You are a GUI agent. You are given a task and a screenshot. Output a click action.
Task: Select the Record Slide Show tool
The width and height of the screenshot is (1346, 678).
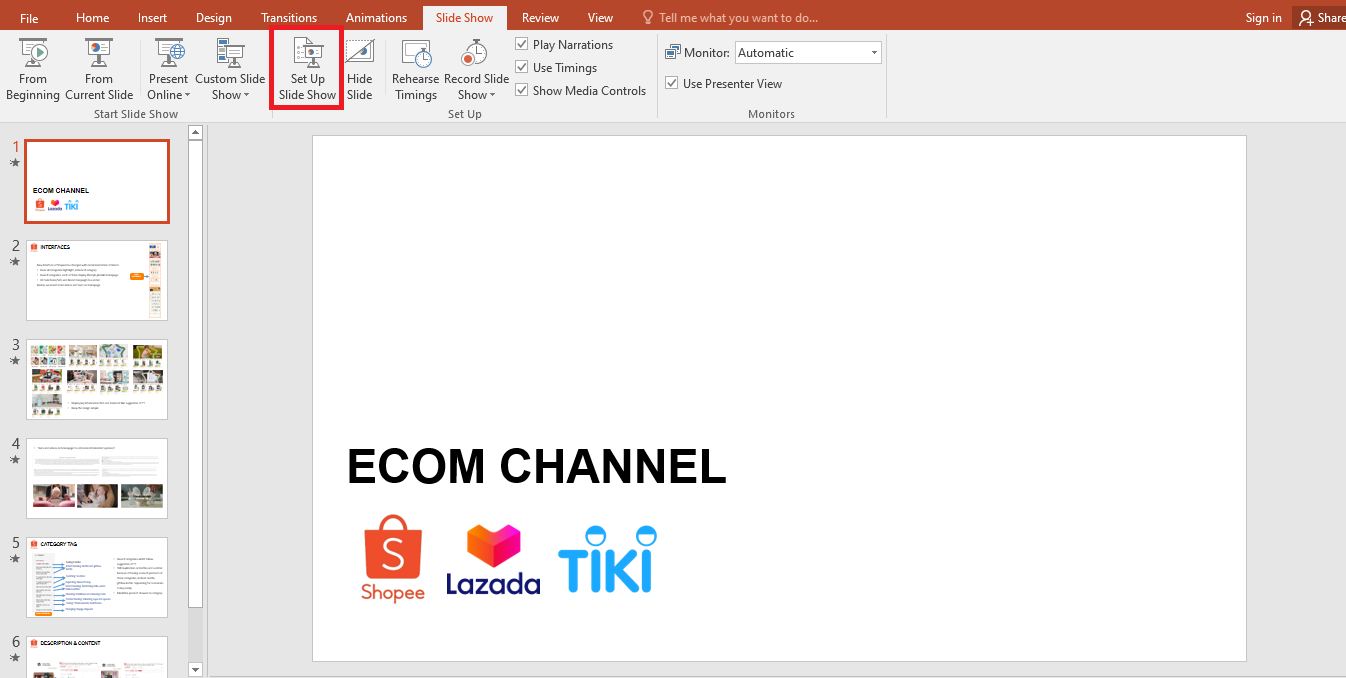[x=475, y=60]
